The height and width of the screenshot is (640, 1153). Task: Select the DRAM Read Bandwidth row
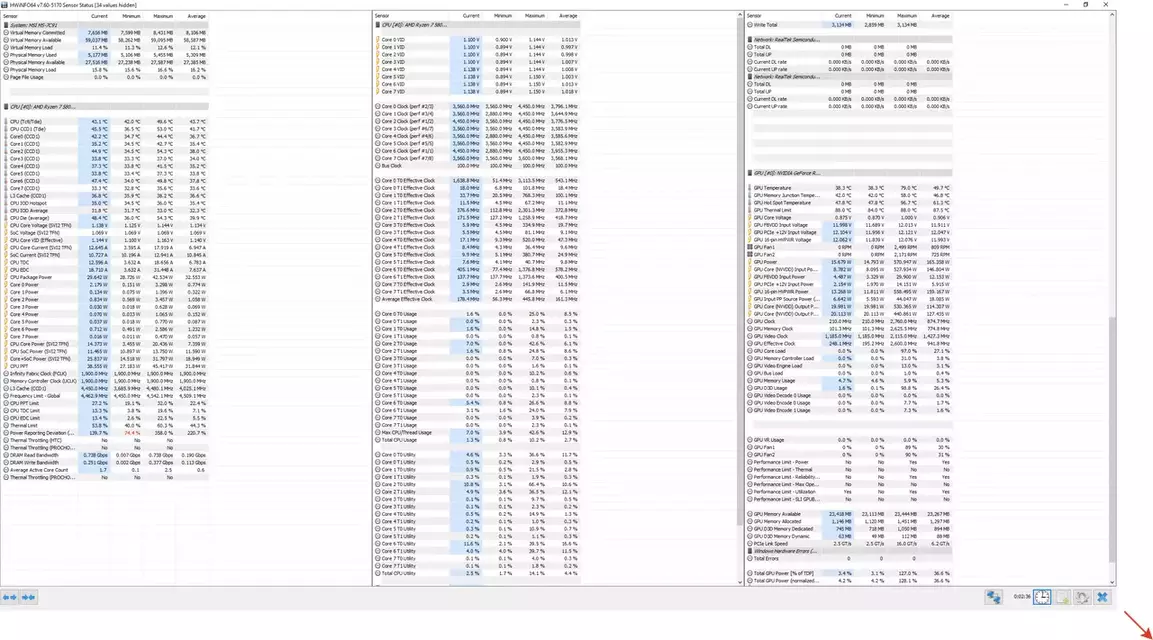coord(105,455)
